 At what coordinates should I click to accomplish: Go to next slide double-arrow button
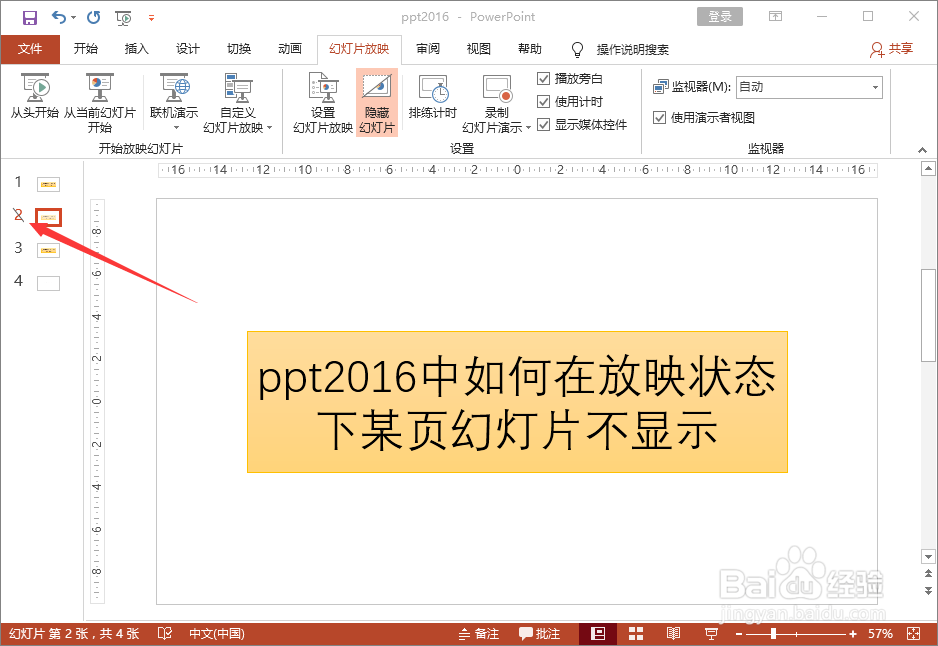[x=928, y=590]
